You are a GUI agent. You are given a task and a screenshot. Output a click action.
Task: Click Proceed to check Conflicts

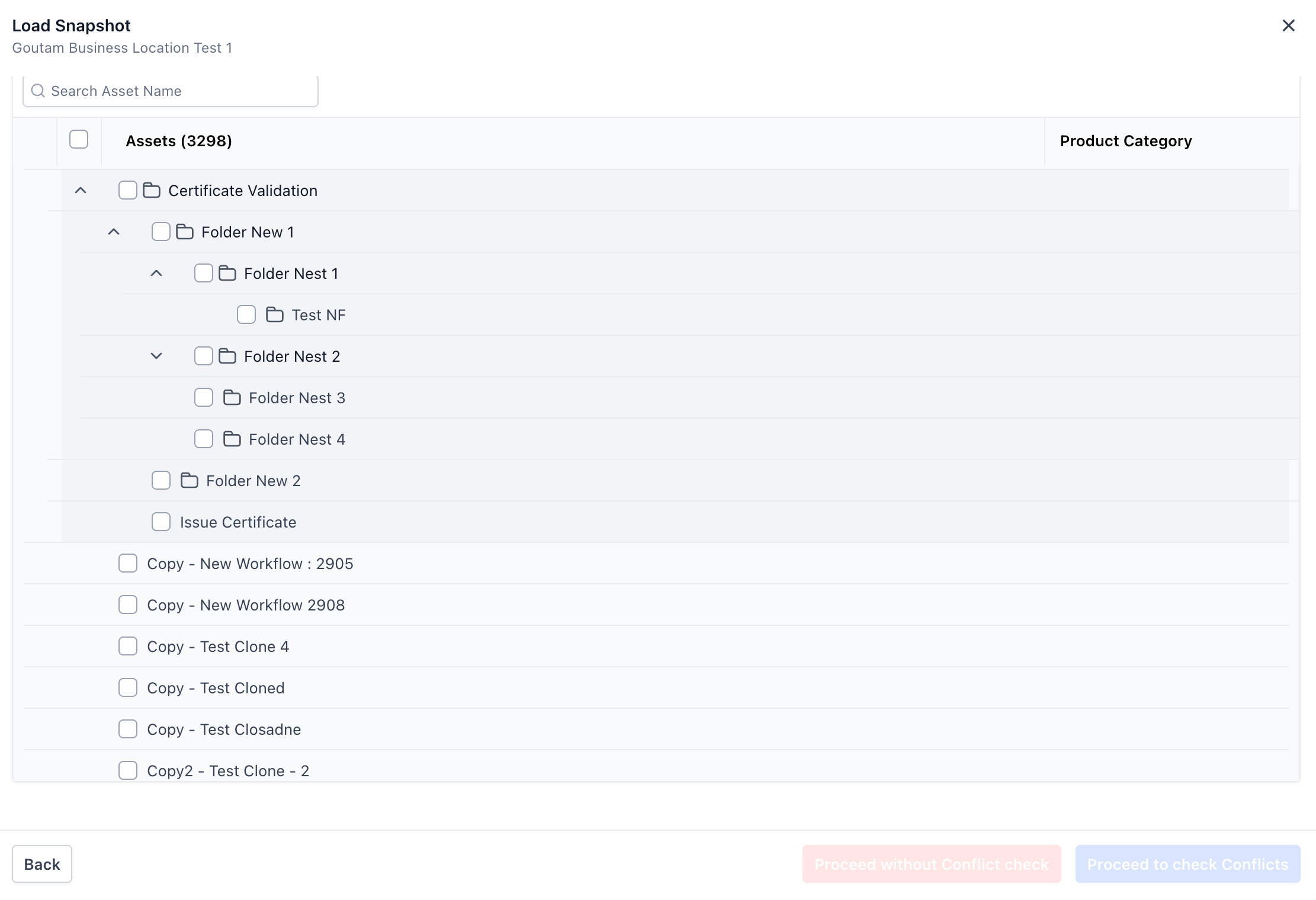coord(1187,864)
